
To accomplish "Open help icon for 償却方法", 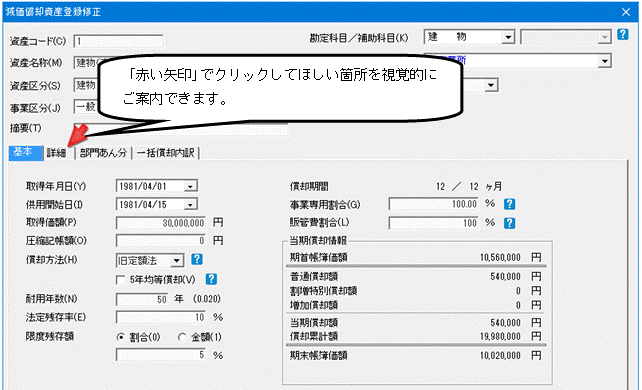I will tap(197, 259).
